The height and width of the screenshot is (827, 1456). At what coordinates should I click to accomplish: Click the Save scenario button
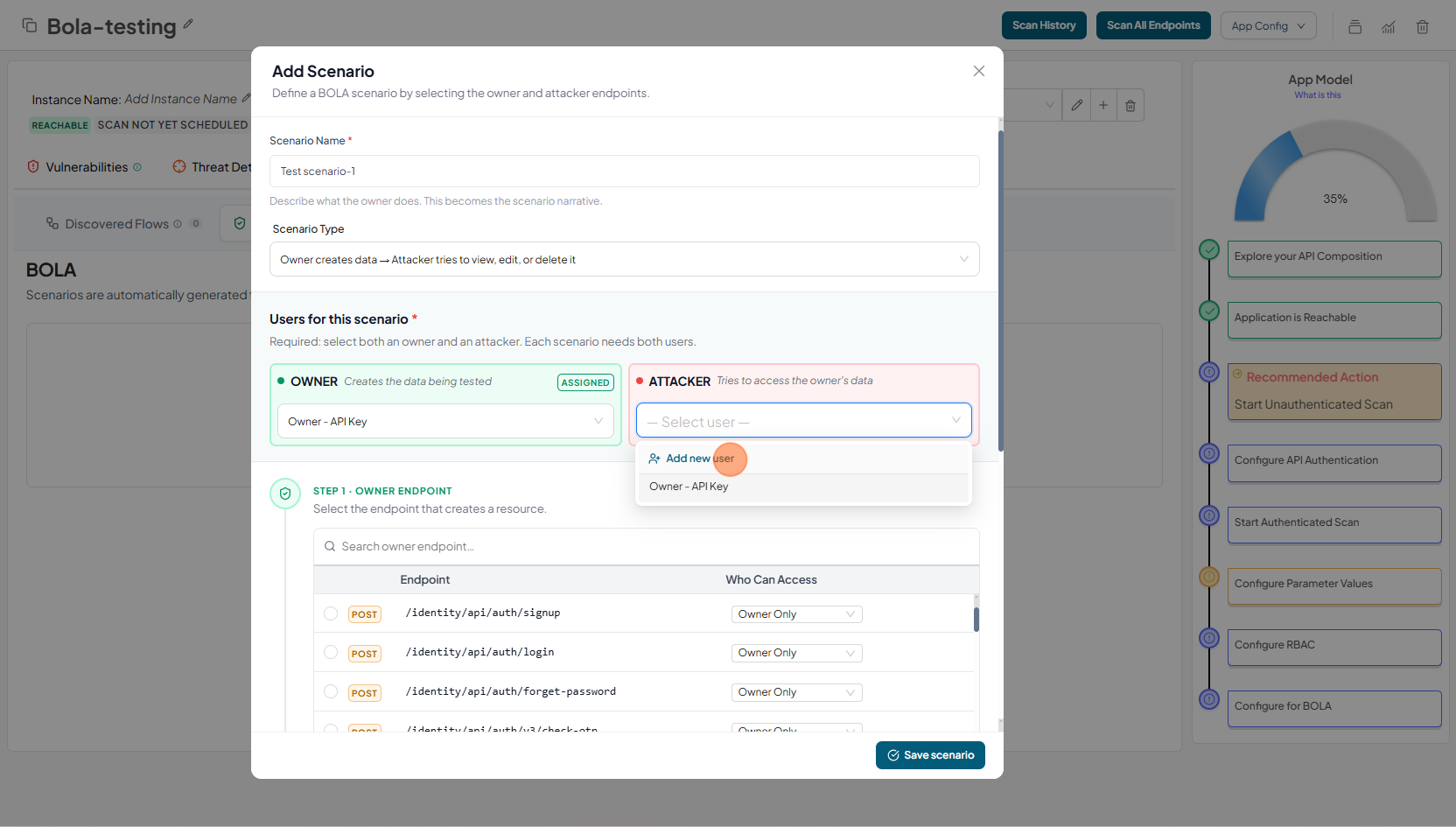pyautogui.click(x=930, y=755)
